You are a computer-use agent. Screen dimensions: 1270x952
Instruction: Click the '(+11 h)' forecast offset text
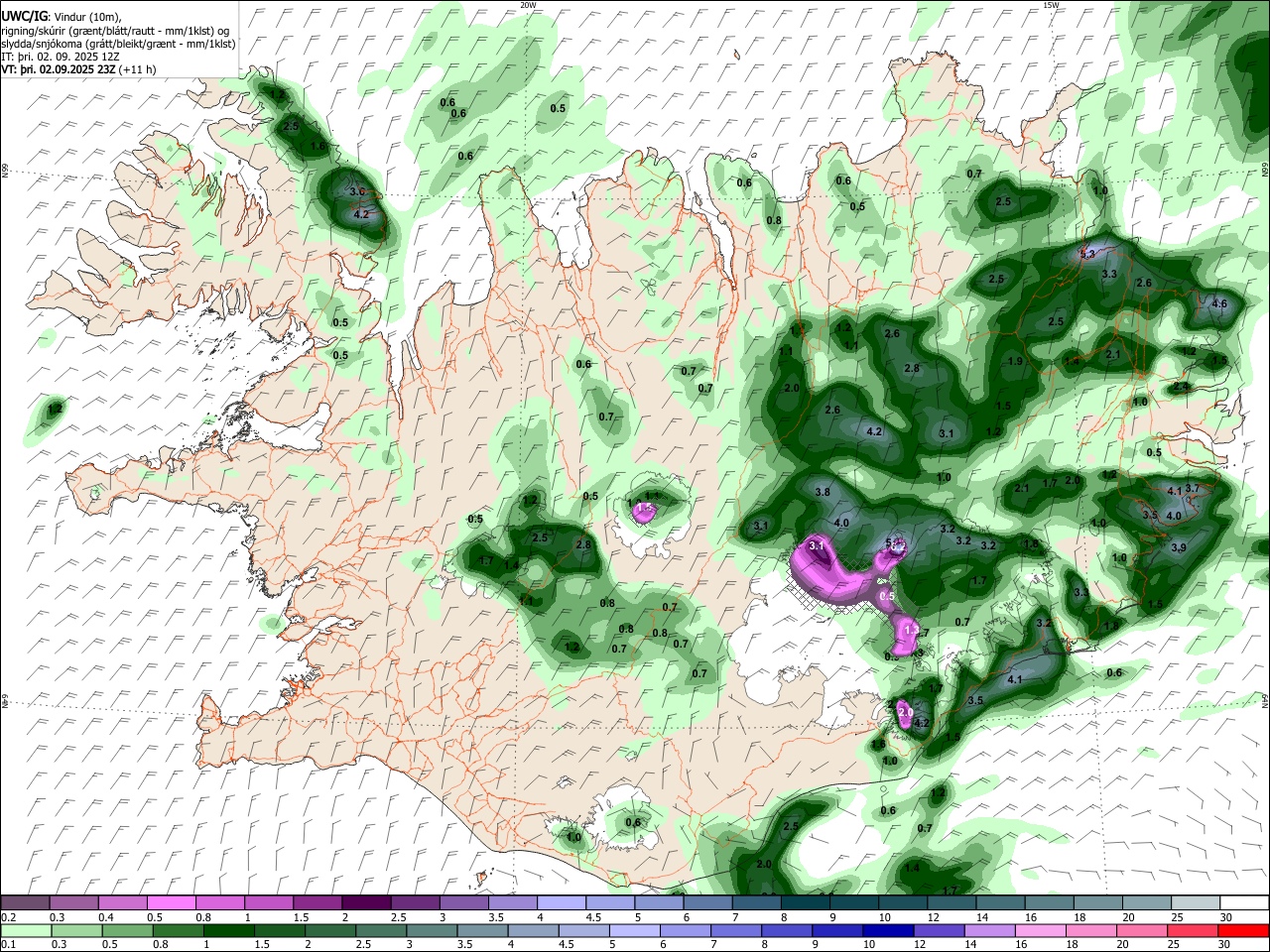click(137, 69)
